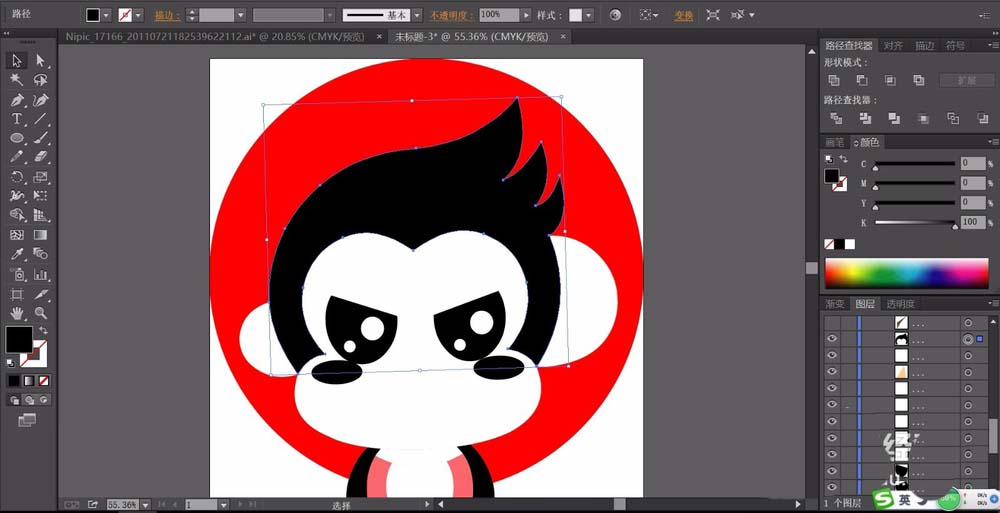This screenshot has height=513, width=1000.
Task: Click the 描边 link in control bar
Action: (x=167, y=15)
